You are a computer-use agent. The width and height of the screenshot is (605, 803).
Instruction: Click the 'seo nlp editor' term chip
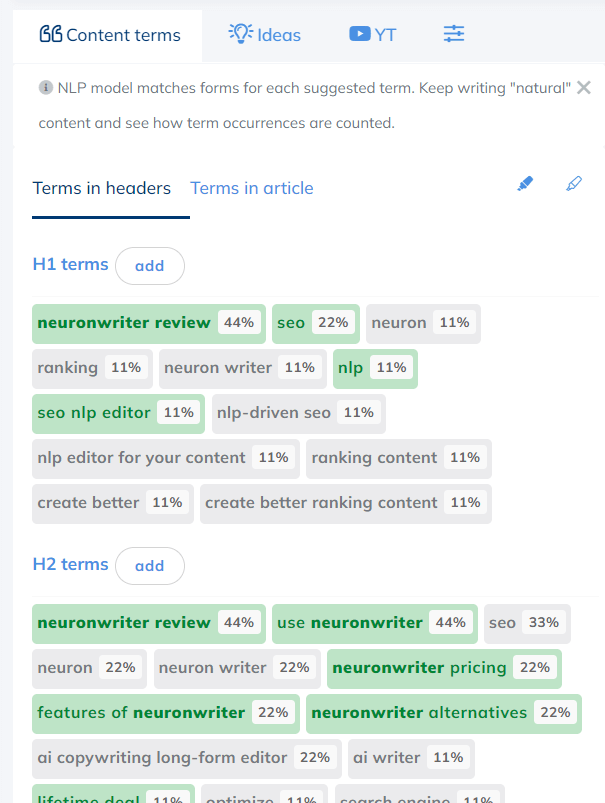tap(117, 412)
